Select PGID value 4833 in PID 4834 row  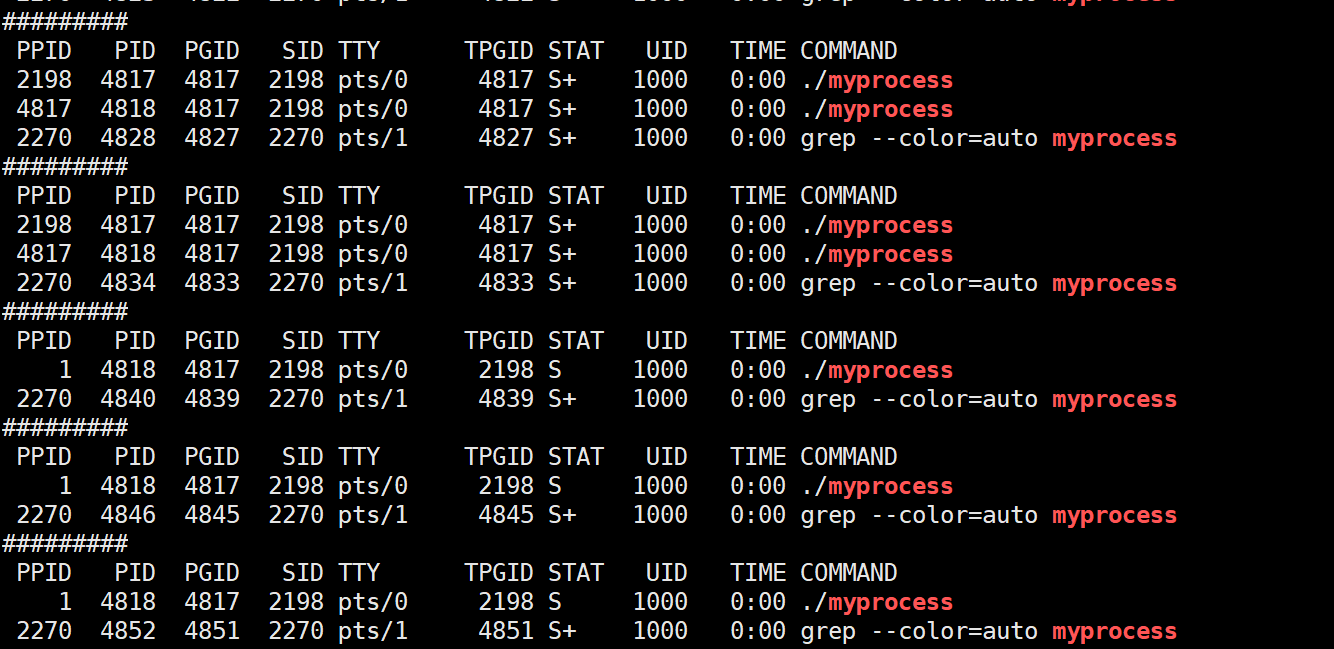click(212, 283)
